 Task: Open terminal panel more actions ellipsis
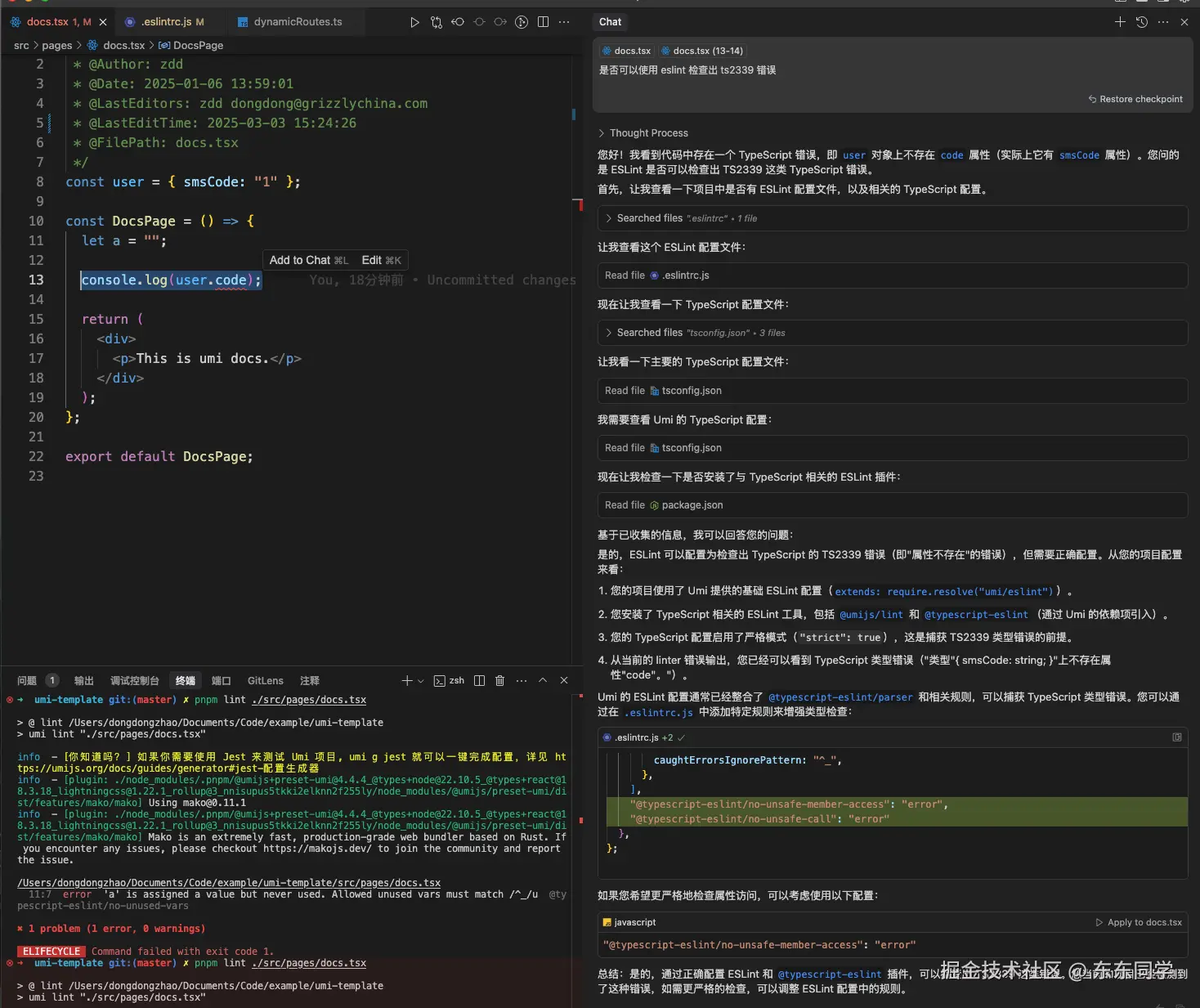[522, 680]
